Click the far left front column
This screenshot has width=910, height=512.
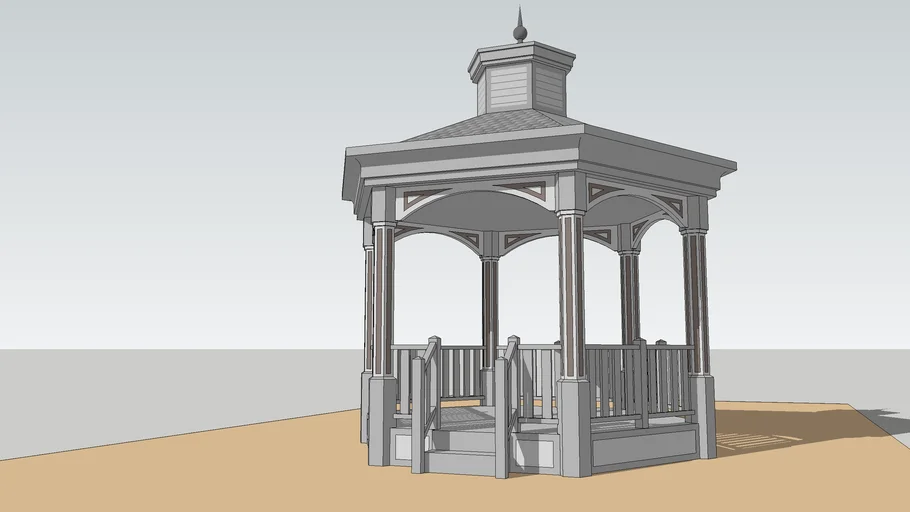click(x=383, y=300)
